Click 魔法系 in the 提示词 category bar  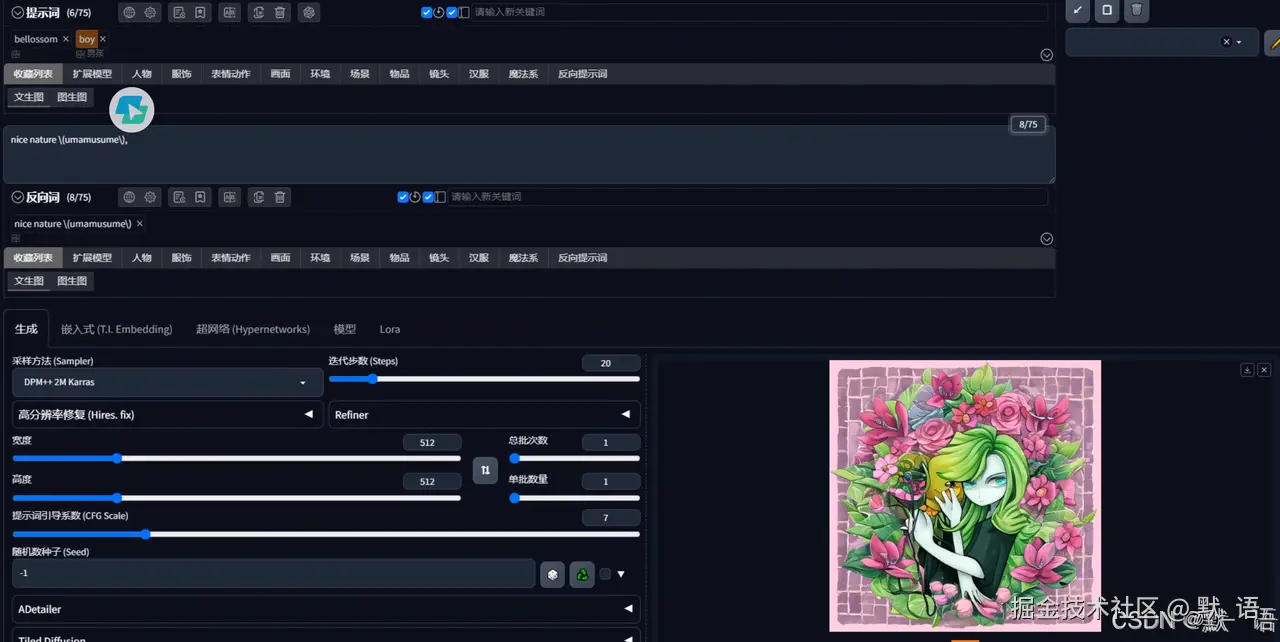[x=523, y=74]
